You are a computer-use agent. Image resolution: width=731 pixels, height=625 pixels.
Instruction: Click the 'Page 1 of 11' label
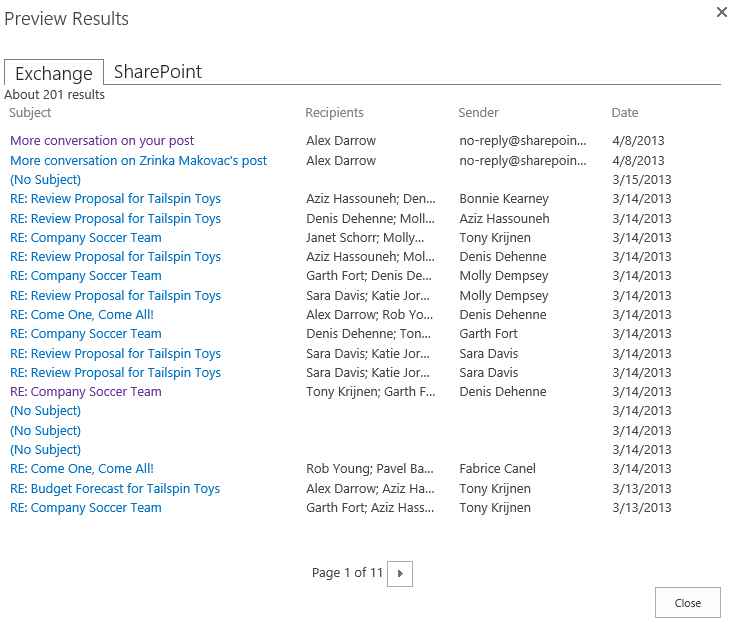click(x=347, y=572)
